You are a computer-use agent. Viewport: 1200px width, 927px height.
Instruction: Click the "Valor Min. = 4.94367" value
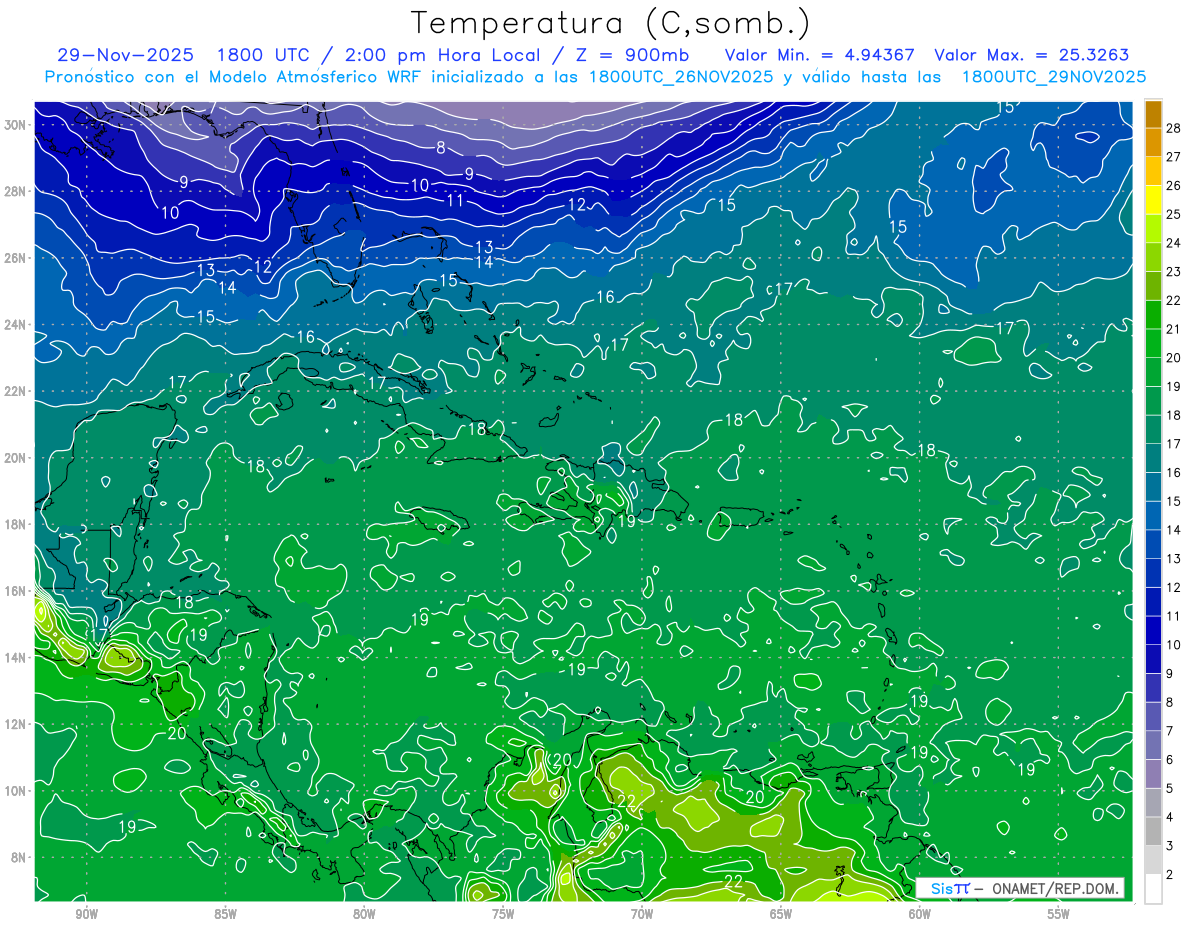coord(819,55)
